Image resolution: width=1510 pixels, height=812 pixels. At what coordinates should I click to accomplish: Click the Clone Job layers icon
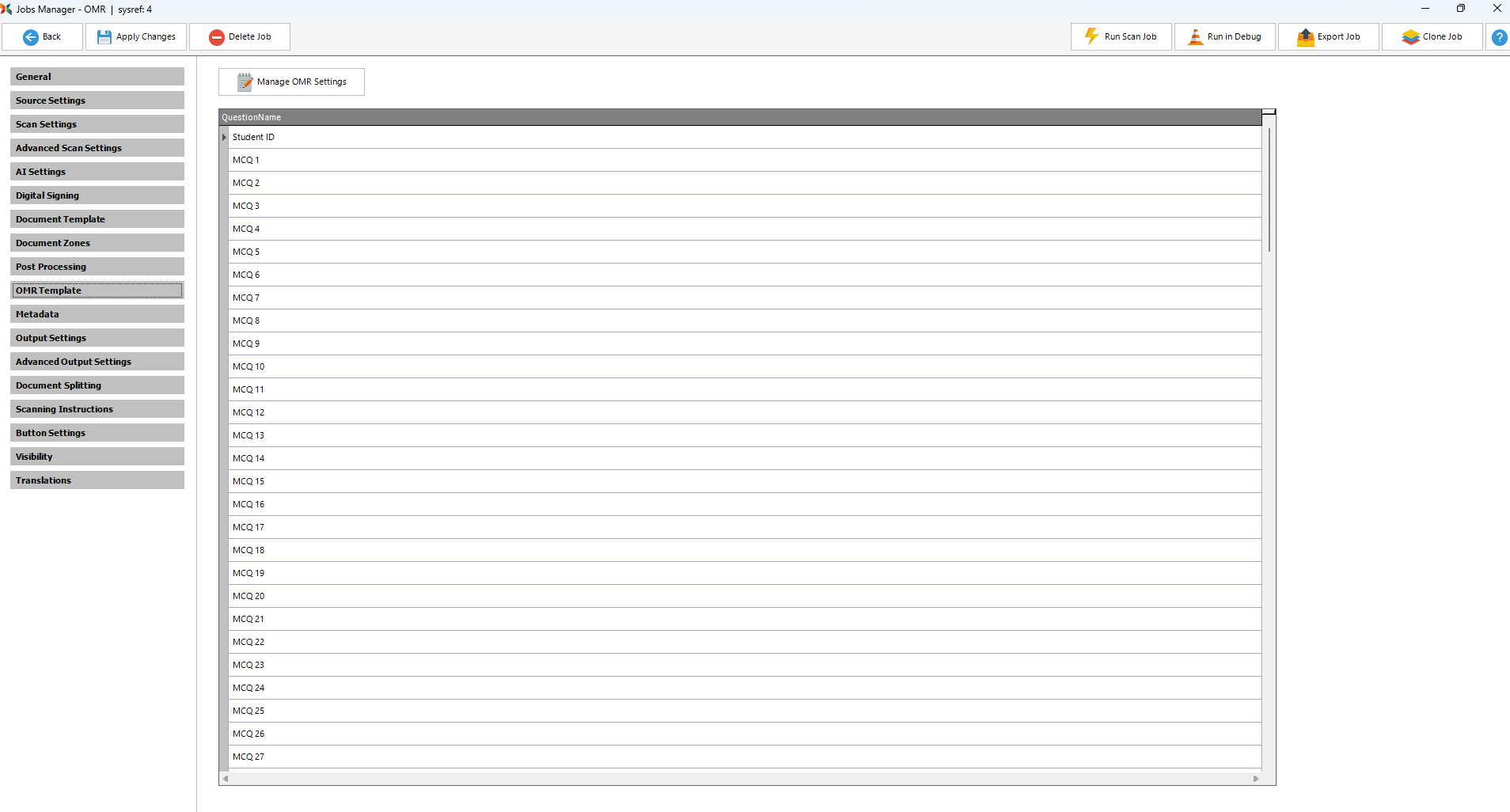(1409, 37)
